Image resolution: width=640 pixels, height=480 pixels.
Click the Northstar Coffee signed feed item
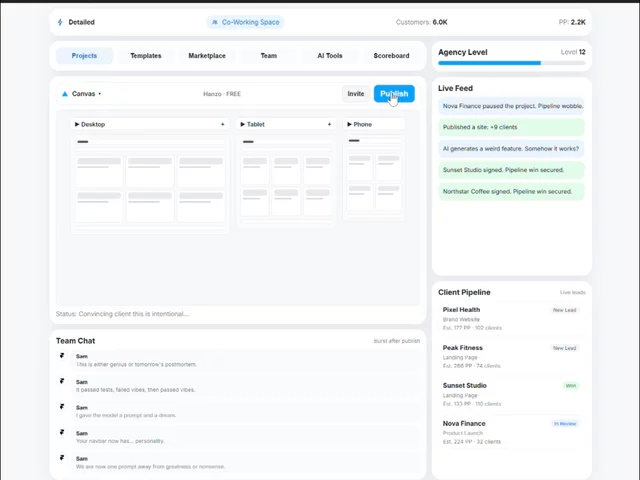[x=511, y=191]
